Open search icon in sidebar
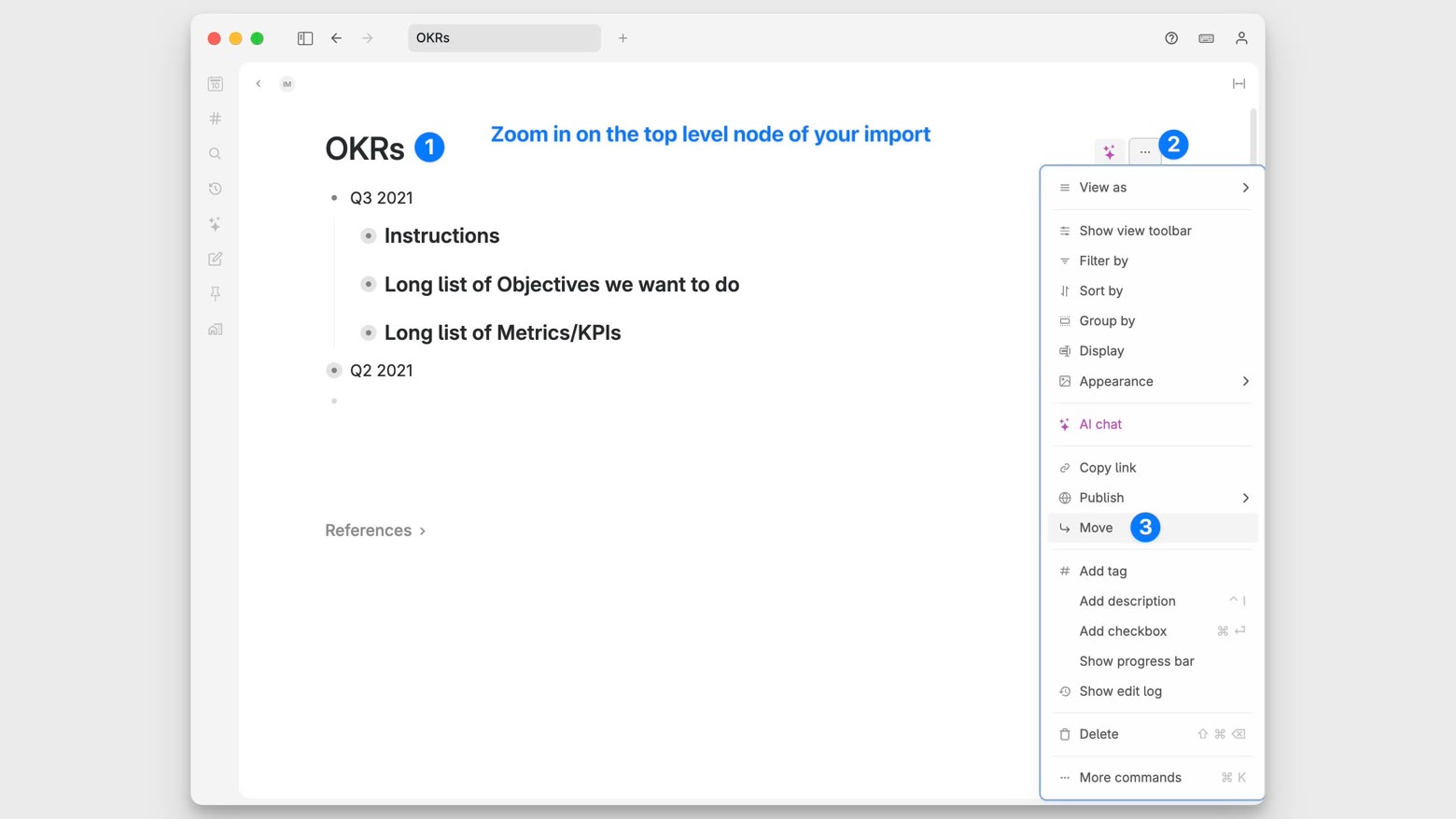 [216, 154]
